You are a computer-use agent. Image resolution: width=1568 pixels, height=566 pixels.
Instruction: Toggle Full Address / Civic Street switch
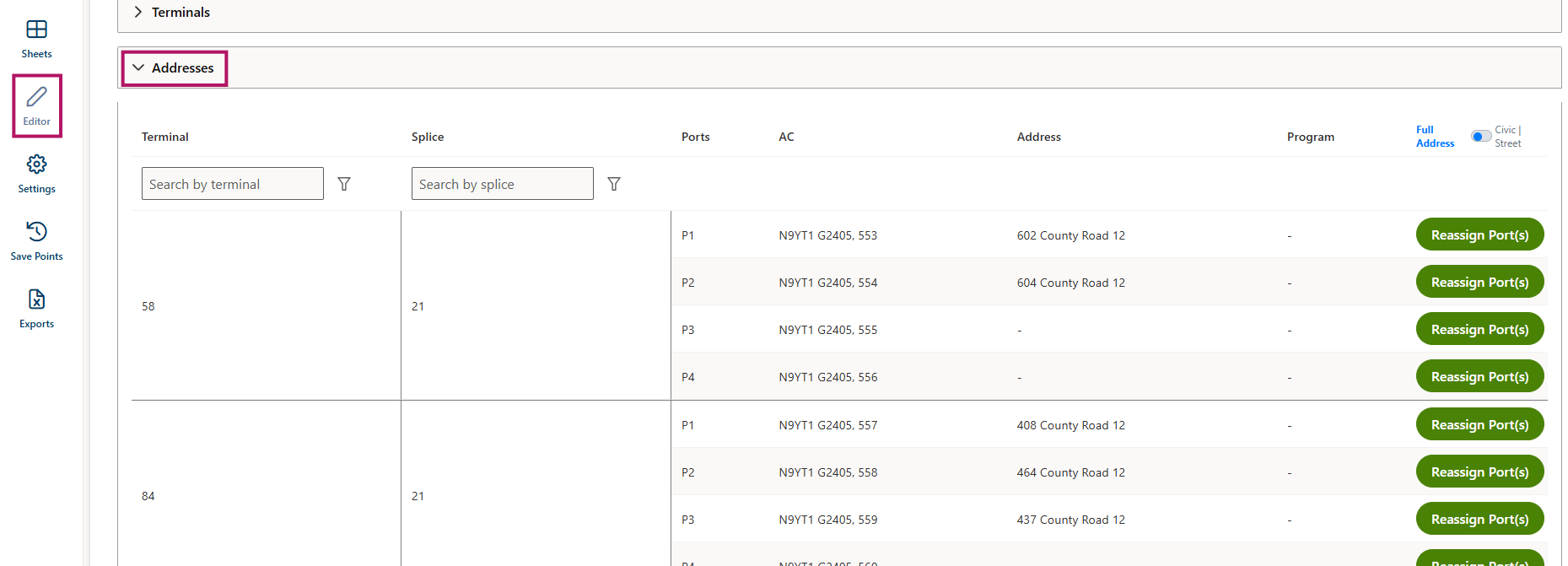pyautogui.click(x=1480, y=137)
